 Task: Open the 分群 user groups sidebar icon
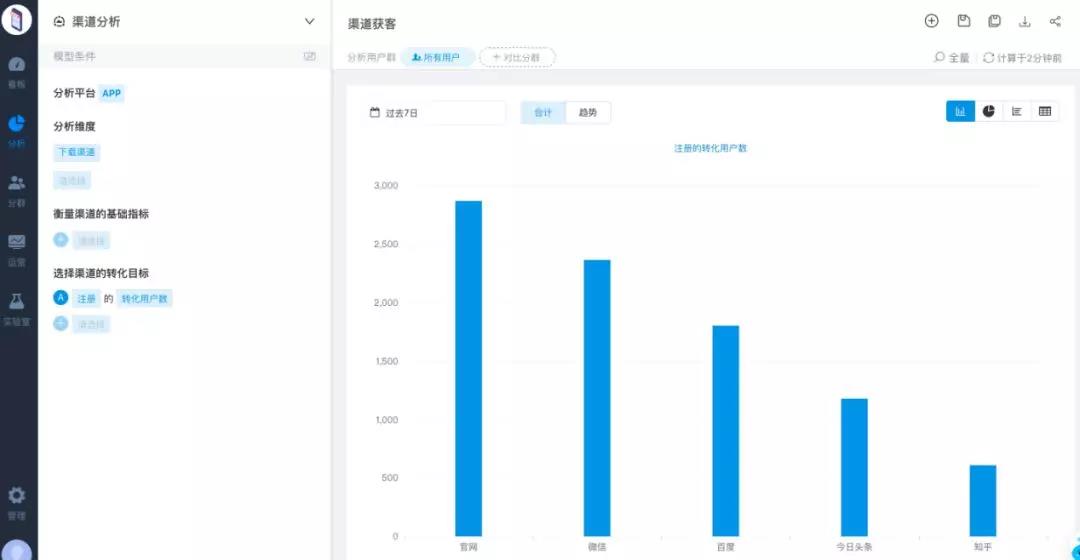[x=17, y=183]
